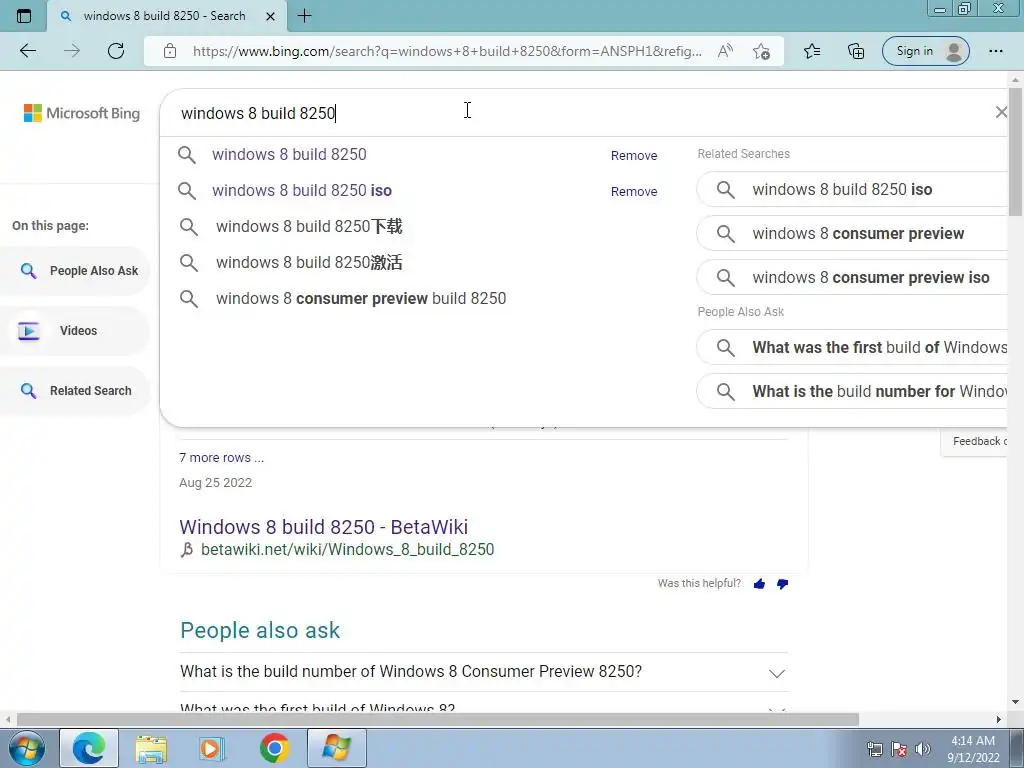1024x768 pixels.
Task: Open Windows Explorer from taskbar
Action: 151,748
